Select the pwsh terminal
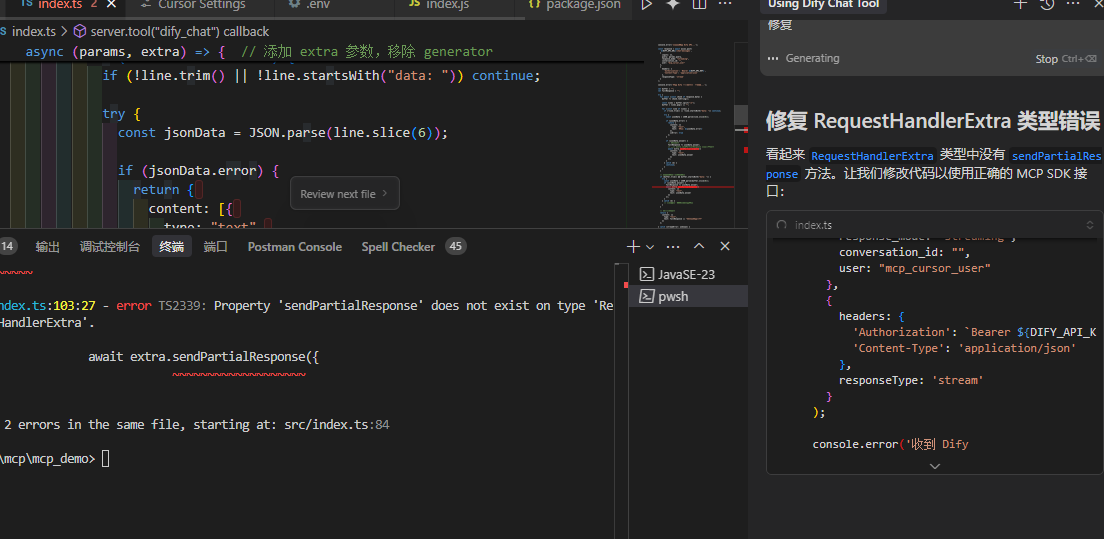The width and height of the screenshot is (1104, 539). tap(687, 296)
